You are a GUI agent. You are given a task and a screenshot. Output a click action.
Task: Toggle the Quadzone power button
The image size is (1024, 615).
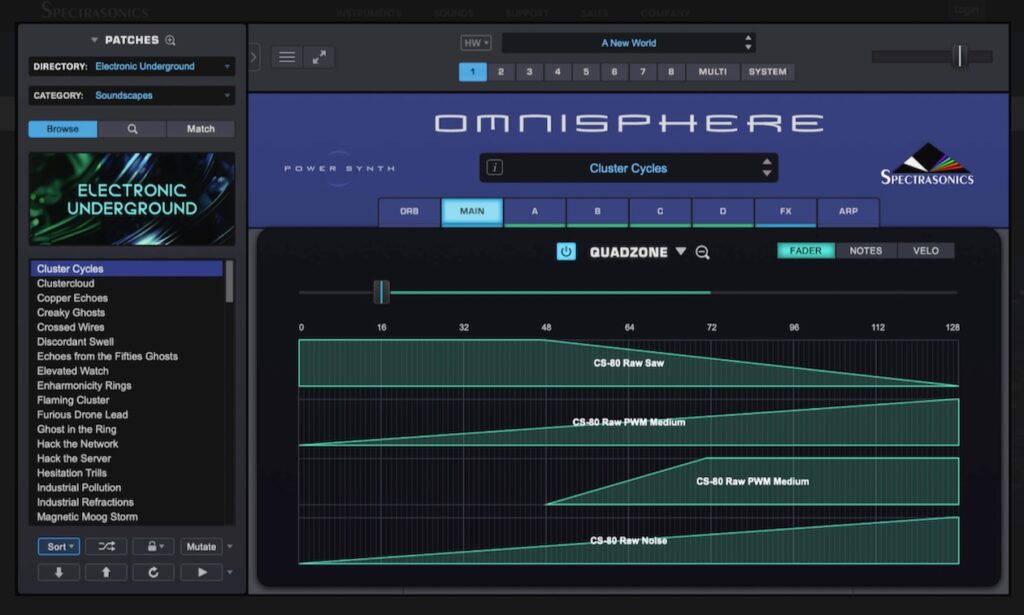[566, 252]
